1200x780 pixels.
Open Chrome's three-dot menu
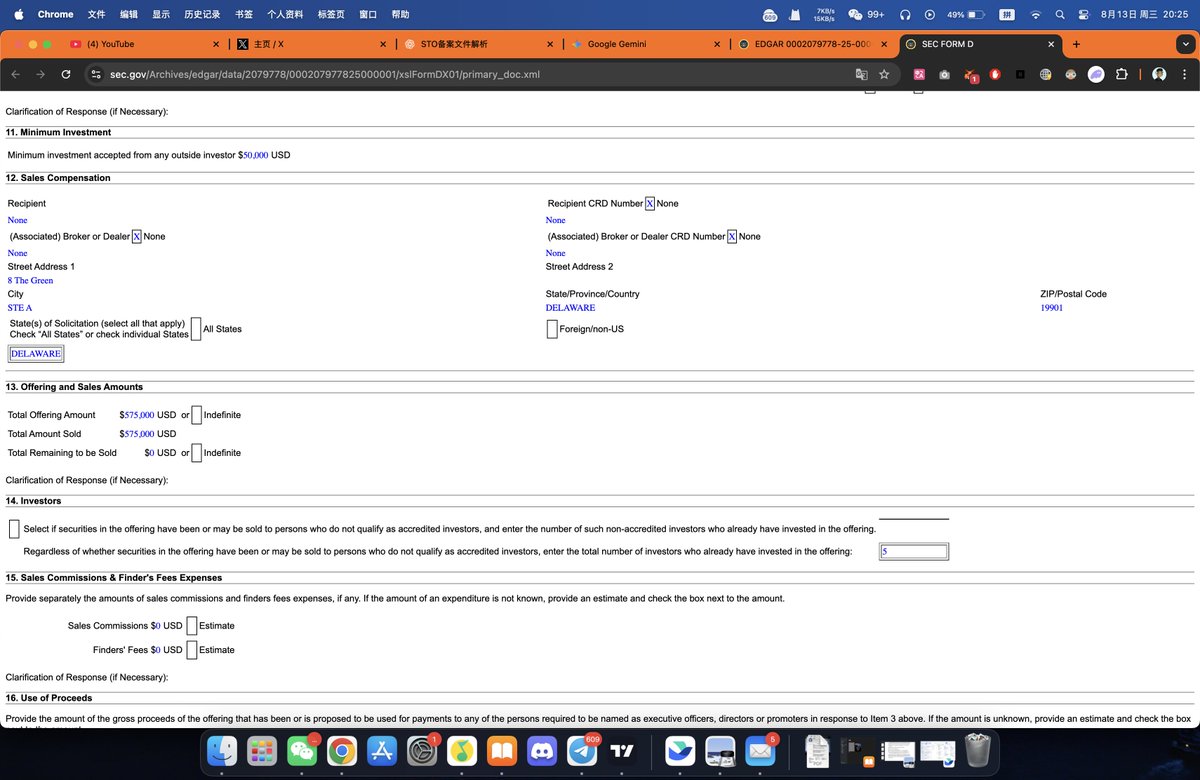(x=1184, y=74)
